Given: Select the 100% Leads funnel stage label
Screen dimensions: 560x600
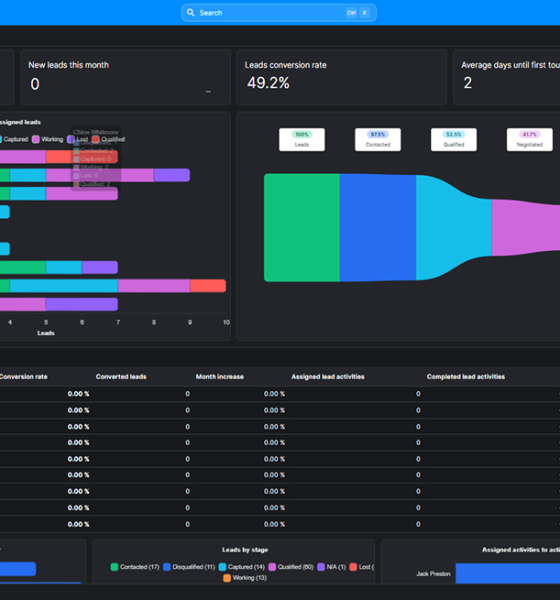Looking at the screenshot, I should pyautogui.click(x=302, y=140).
